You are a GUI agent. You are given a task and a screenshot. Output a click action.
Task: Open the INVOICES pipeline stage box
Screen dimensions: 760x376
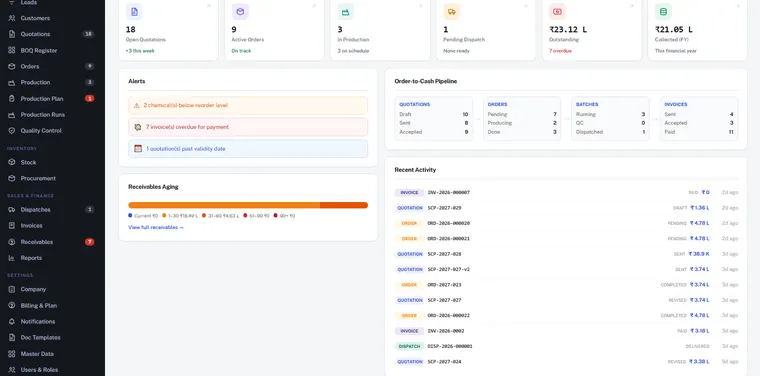pyautogui.click(x=699, y=119)
